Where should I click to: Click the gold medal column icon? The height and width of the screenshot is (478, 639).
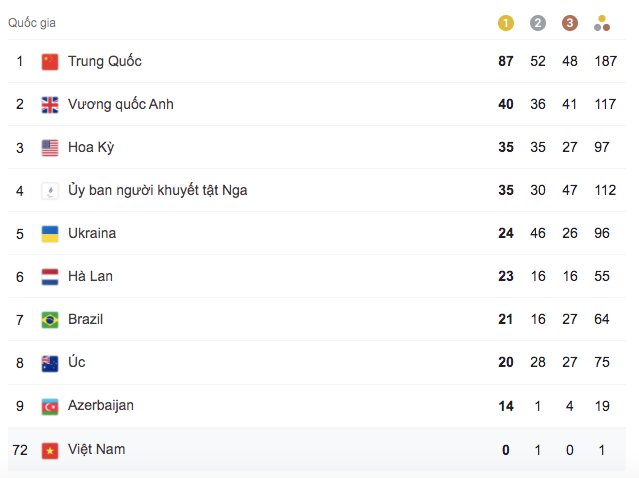point(506,23)
